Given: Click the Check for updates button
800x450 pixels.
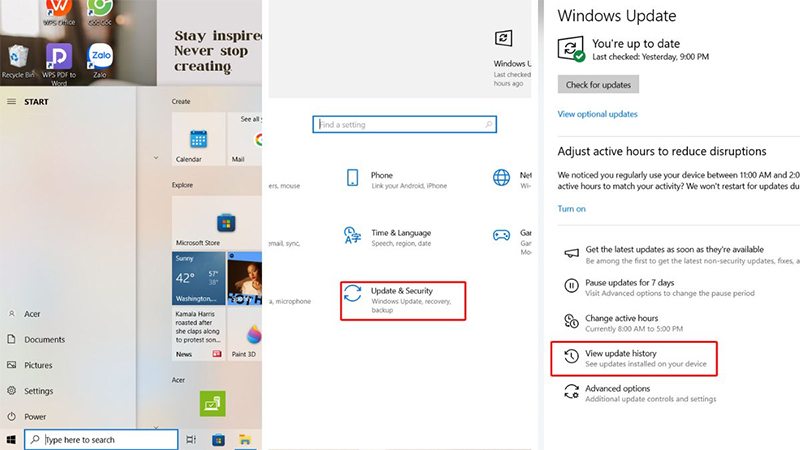Looking at the screenshot, I should coord(597,84).
